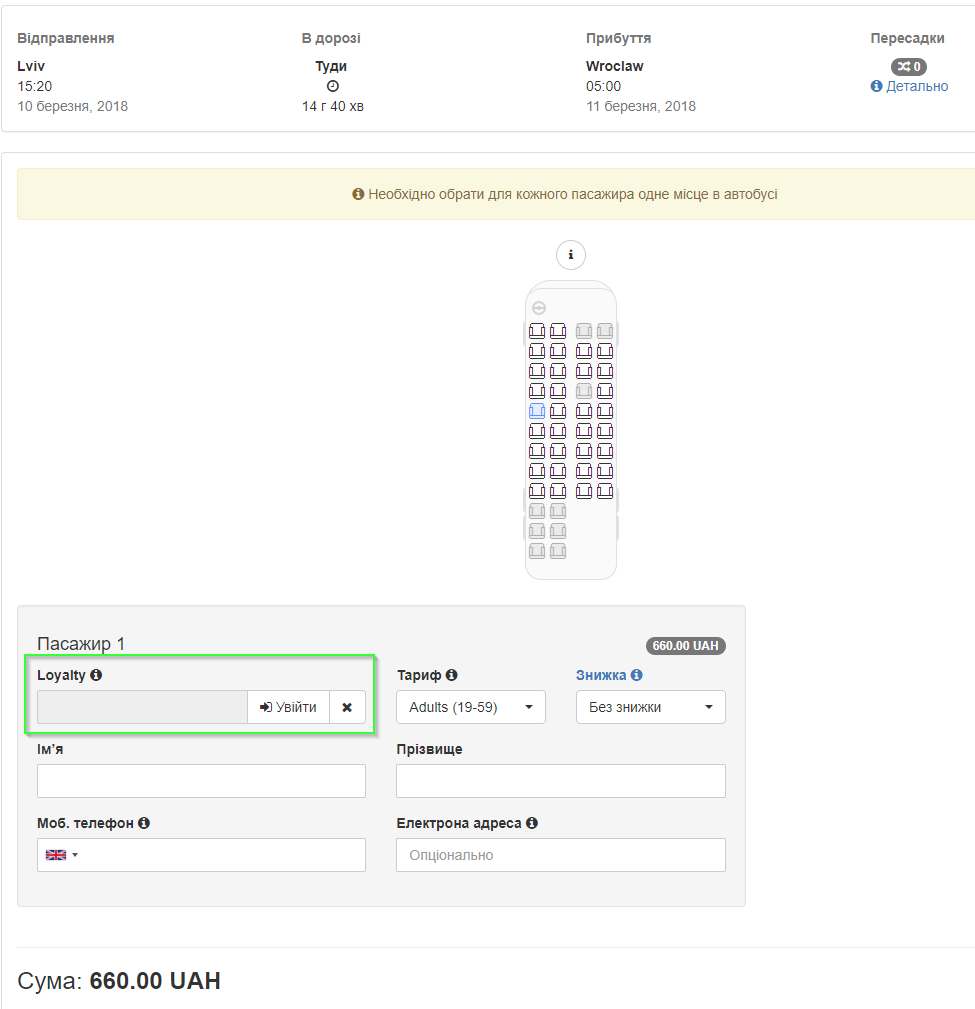The width and height of the screenshot is (975, 1009).
Task: Click the info icon next to Loyalty
Action: [x=96, y=675]
